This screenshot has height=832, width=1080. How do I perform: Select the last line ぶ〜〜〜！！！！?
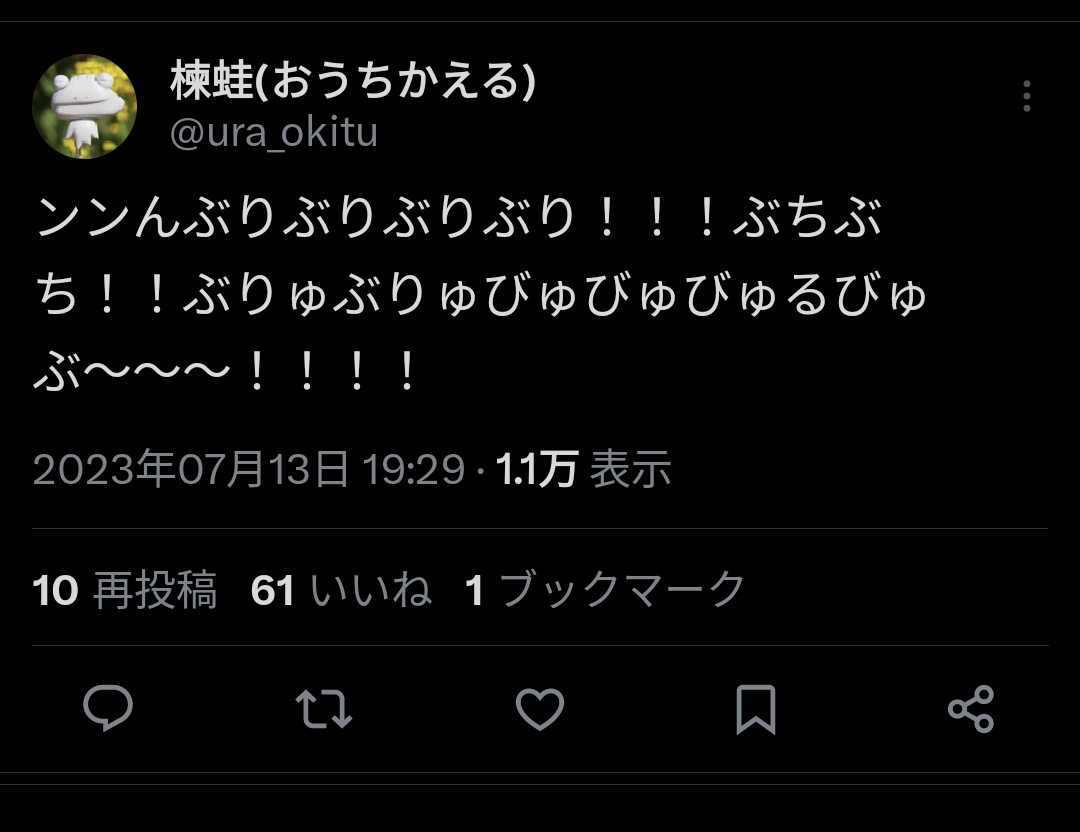(225, 372)
